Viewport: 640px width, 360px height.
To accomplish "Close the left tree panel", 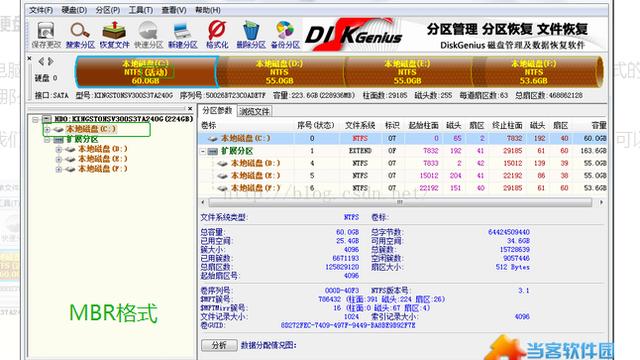I will tap(190, 109).
